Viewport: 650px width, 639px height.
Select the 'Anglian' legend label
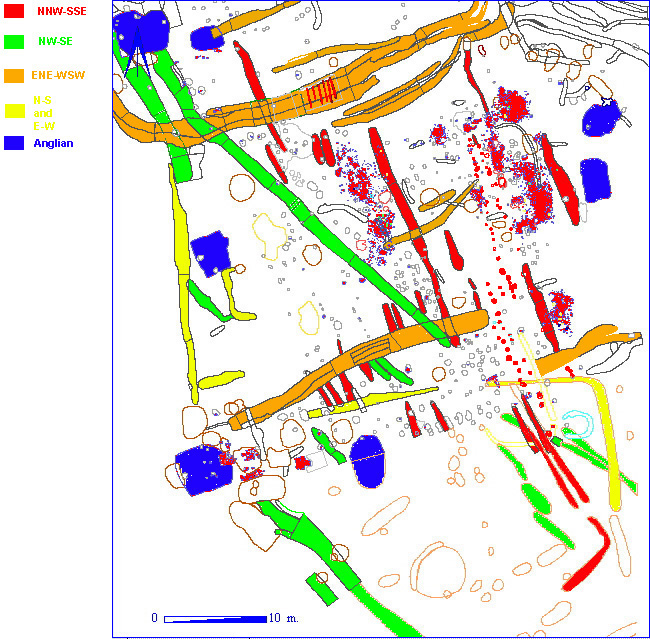point(53,143)
